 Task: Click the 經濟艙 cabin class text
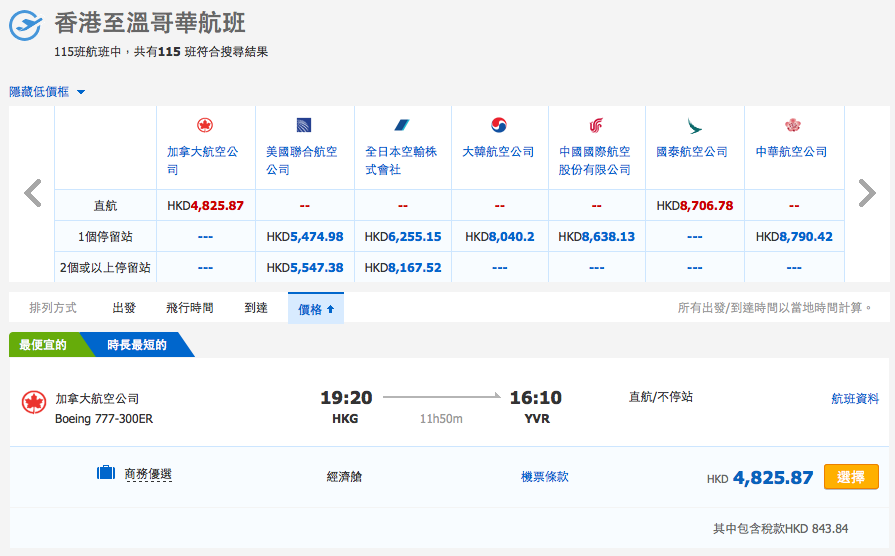point(344,476)
